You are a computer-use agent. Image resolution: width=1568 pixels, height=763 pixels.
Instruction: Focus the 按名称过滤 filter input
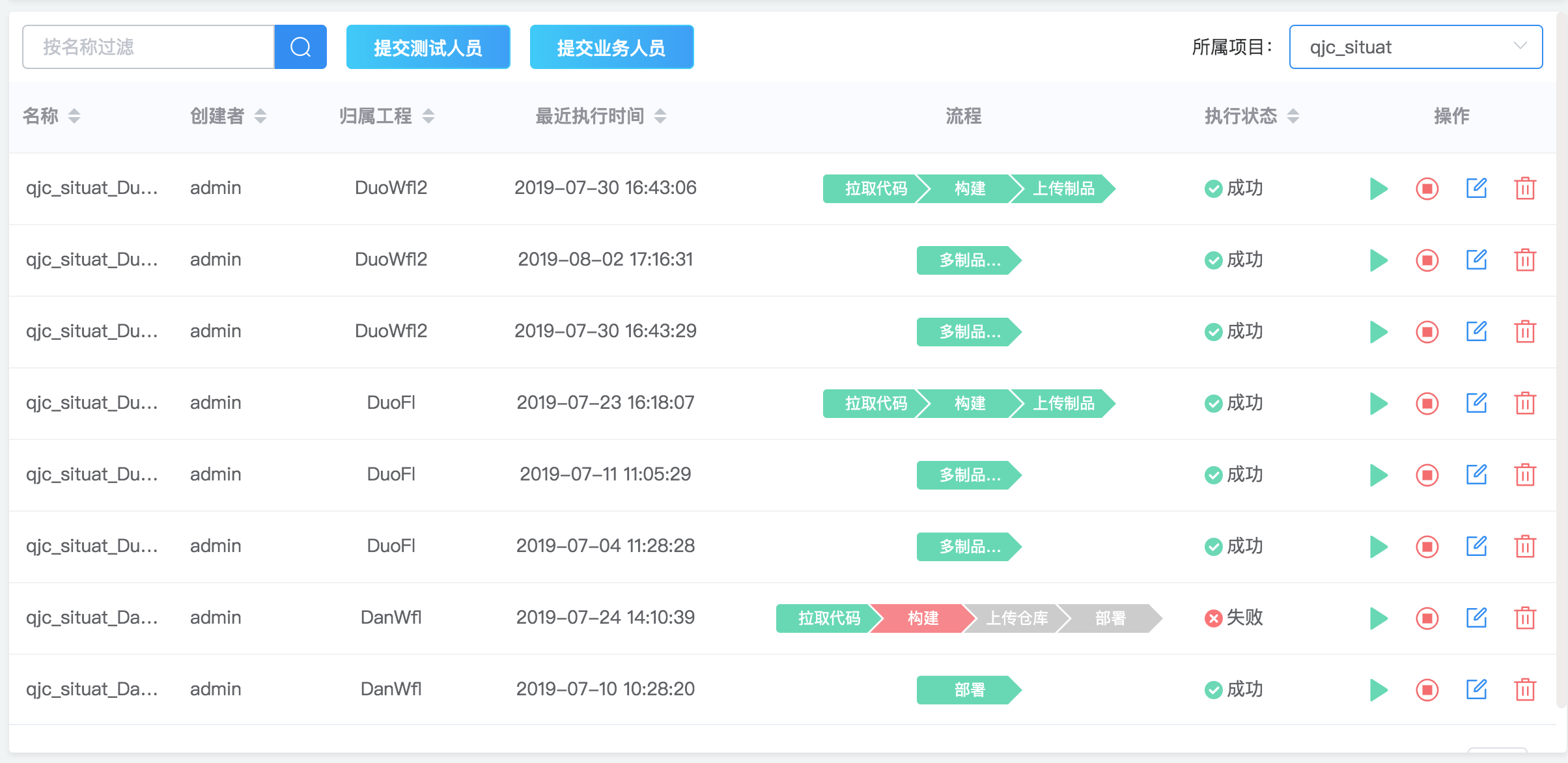click(x=148, y=47)
